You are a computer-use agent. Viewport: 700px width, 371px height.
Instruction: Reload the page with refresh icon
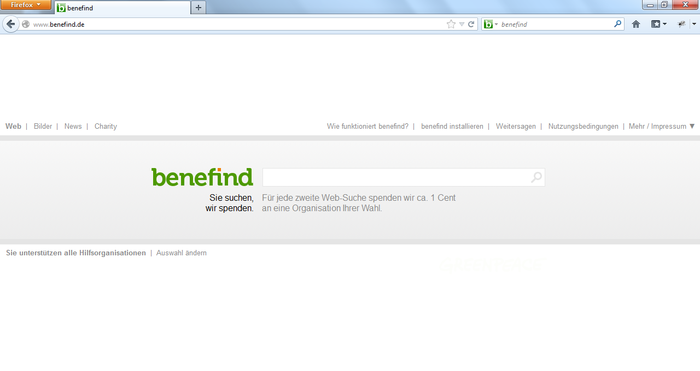point(471,24)
